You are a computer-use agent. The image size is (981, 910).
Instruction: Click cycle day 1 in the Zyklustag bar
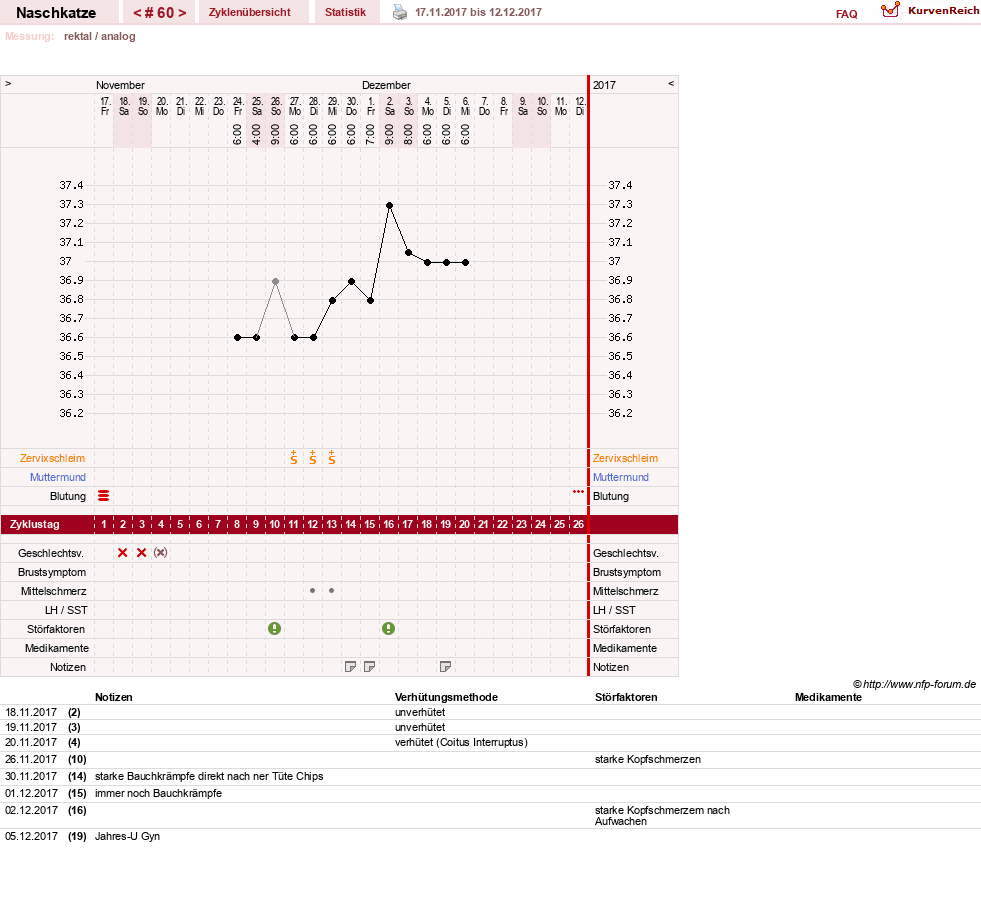coord(104,525)
